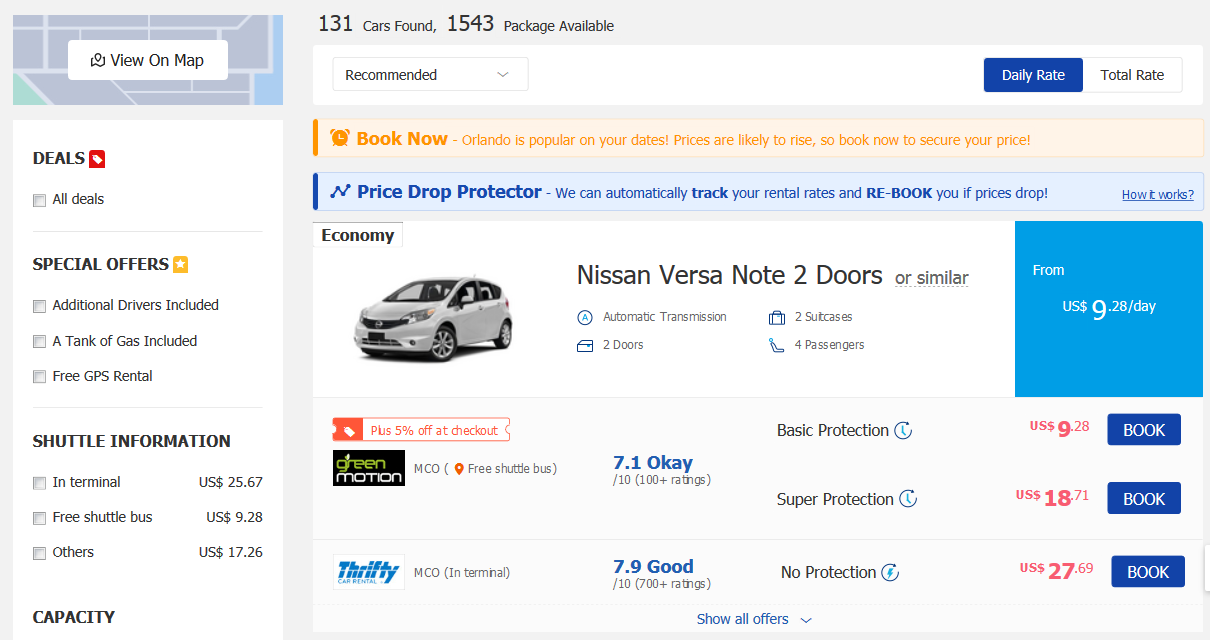Click the seat icon beside 4 Passengers

tap(777, 345)
